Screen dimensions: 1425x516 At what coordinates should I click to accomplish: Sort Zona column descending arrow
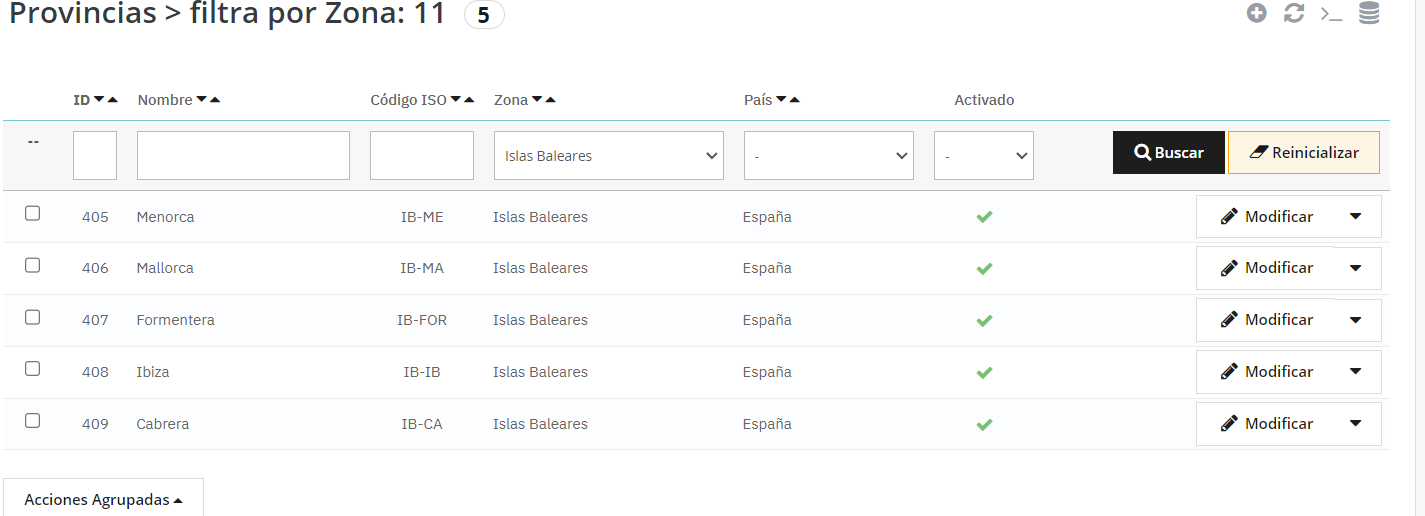pos(537,100)
